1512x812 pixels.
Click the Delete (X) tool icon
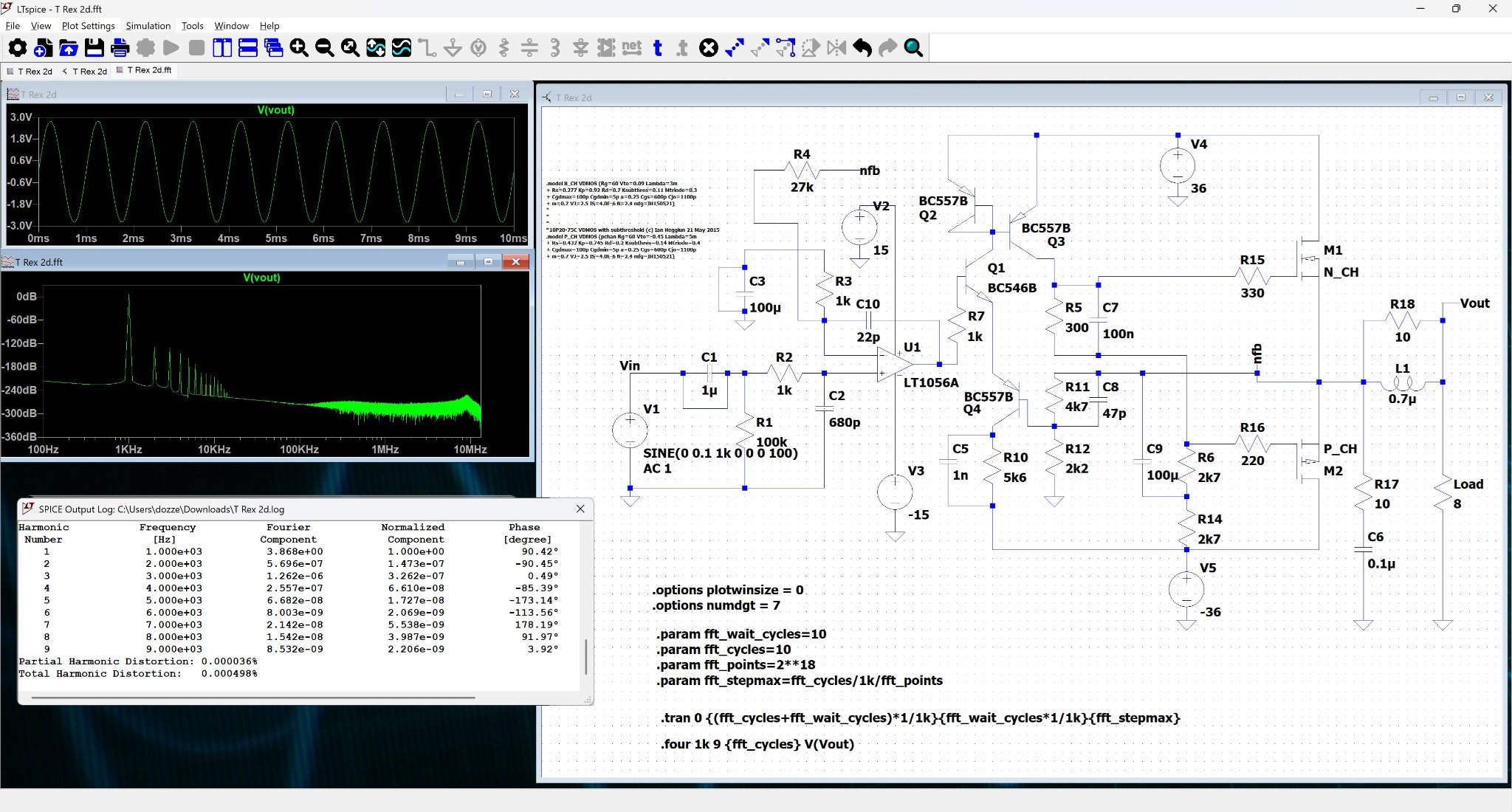pyautogui.click(x=709, y=48)
